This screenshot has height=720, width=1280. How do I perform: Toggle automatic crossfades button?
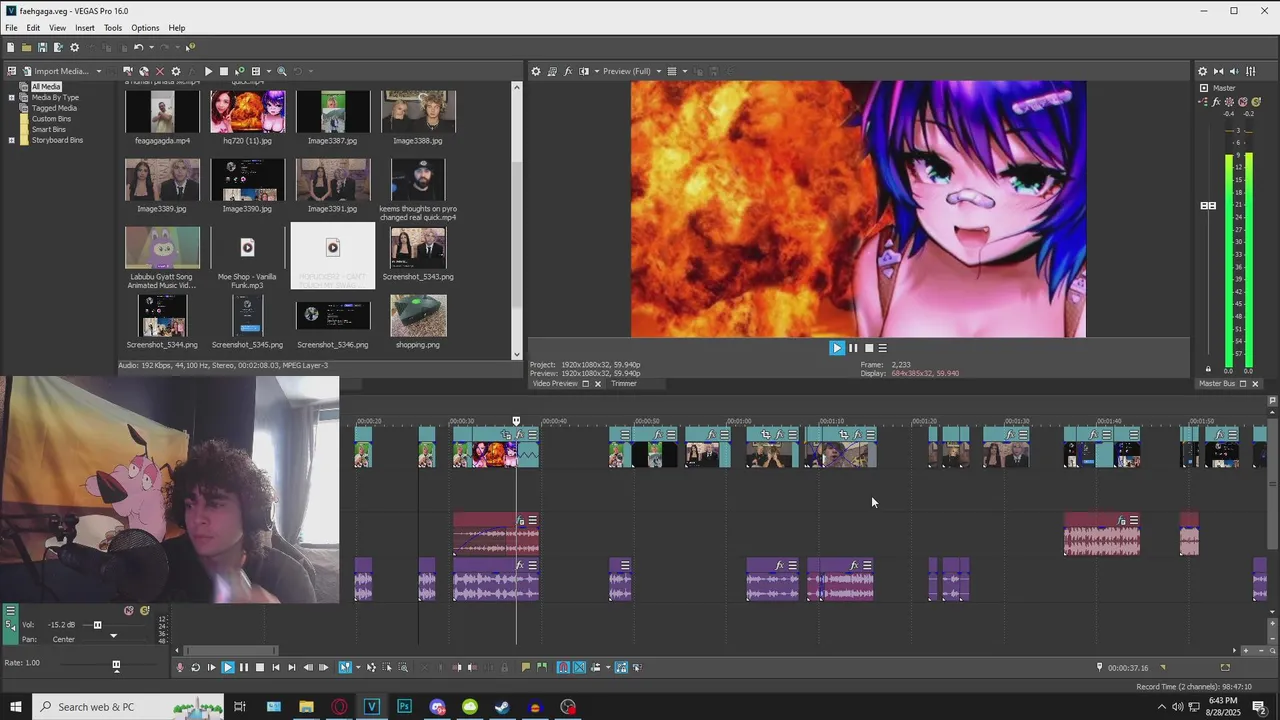pos(579,667)
